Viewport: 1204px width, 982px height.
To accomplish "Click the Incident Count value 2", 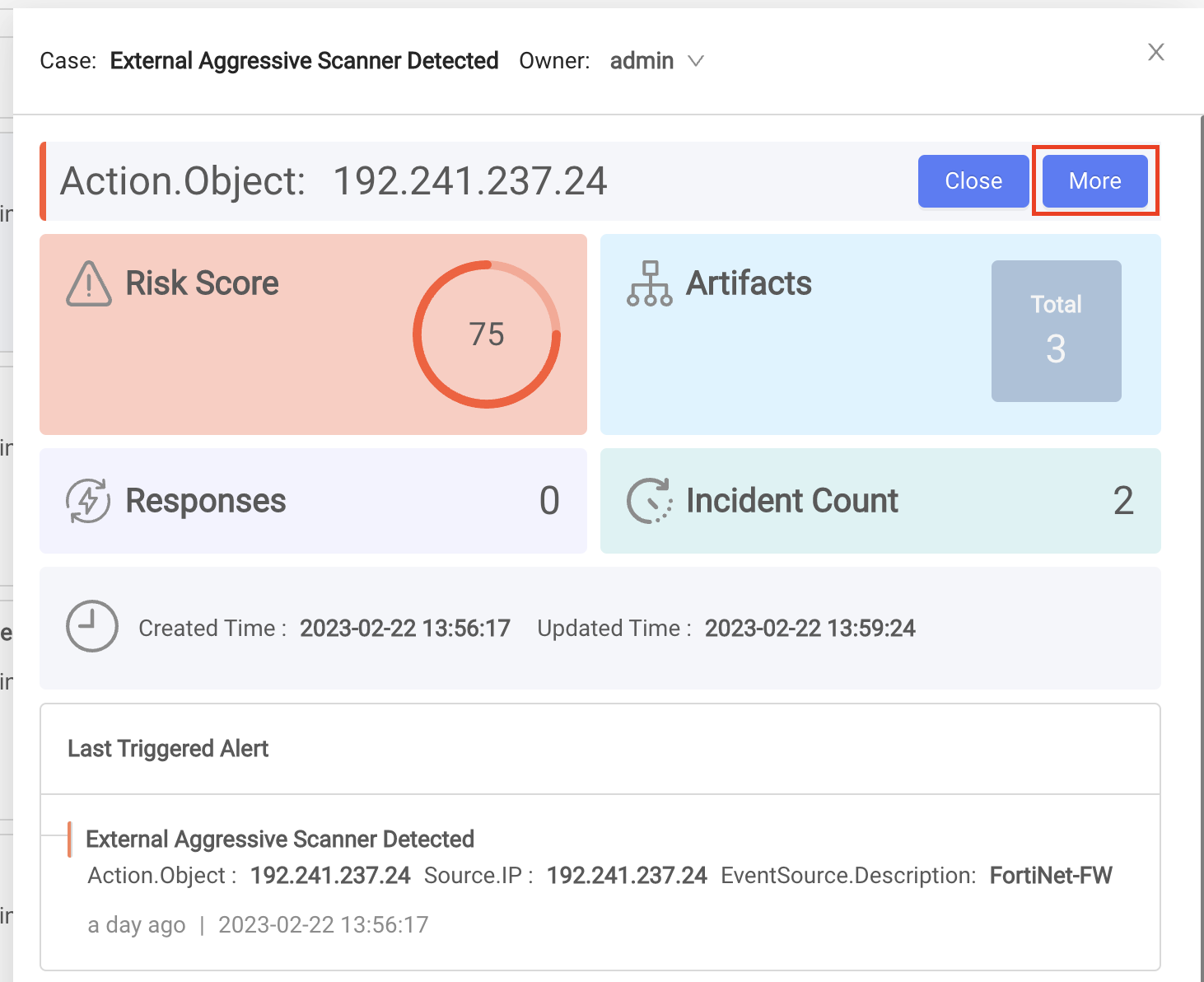I will [x=1123, y=501].
